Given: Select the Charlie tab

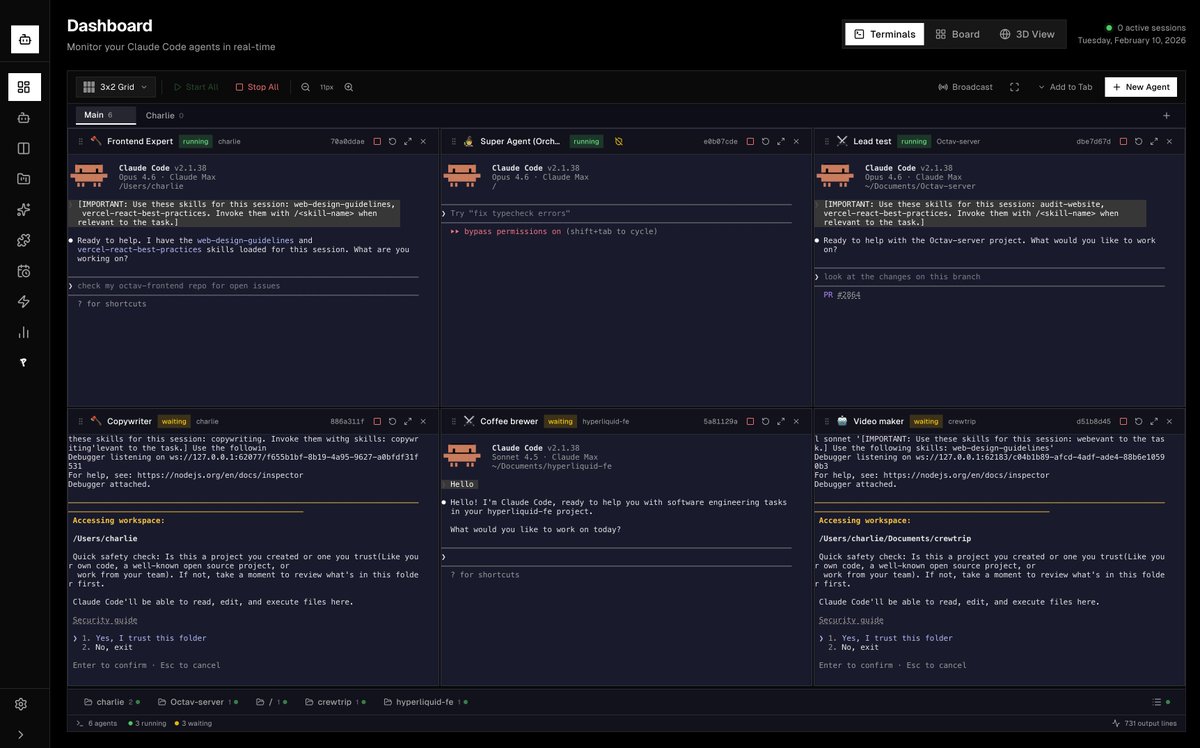Looking at the screenshot, I should pyautogui.click(x=164, y=115).
